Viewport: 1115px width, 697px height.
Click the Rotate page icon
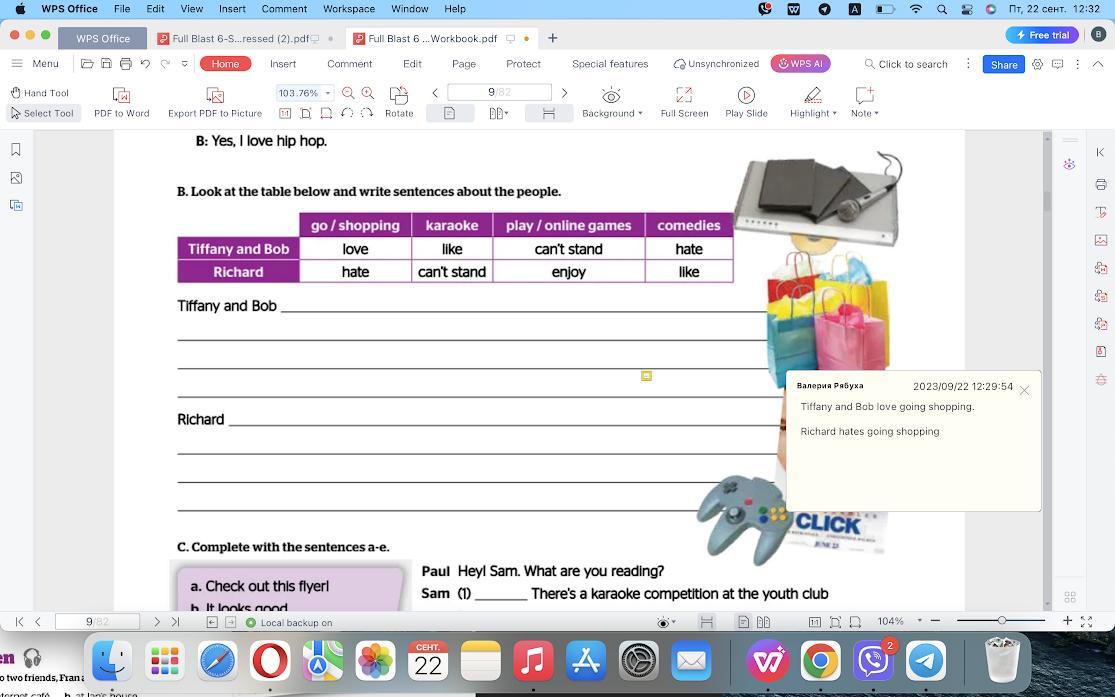click(x=399, y=95)
